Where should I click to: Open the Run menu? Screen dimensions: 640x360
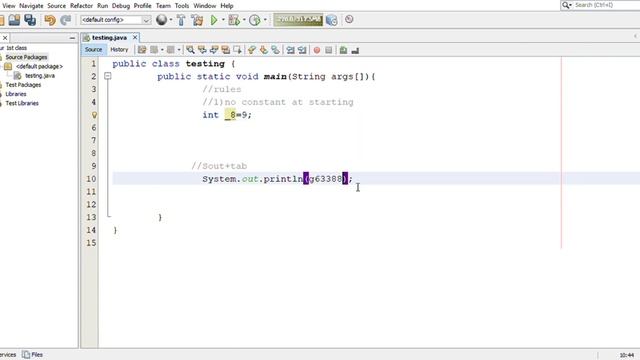click(x=102, y=6)
